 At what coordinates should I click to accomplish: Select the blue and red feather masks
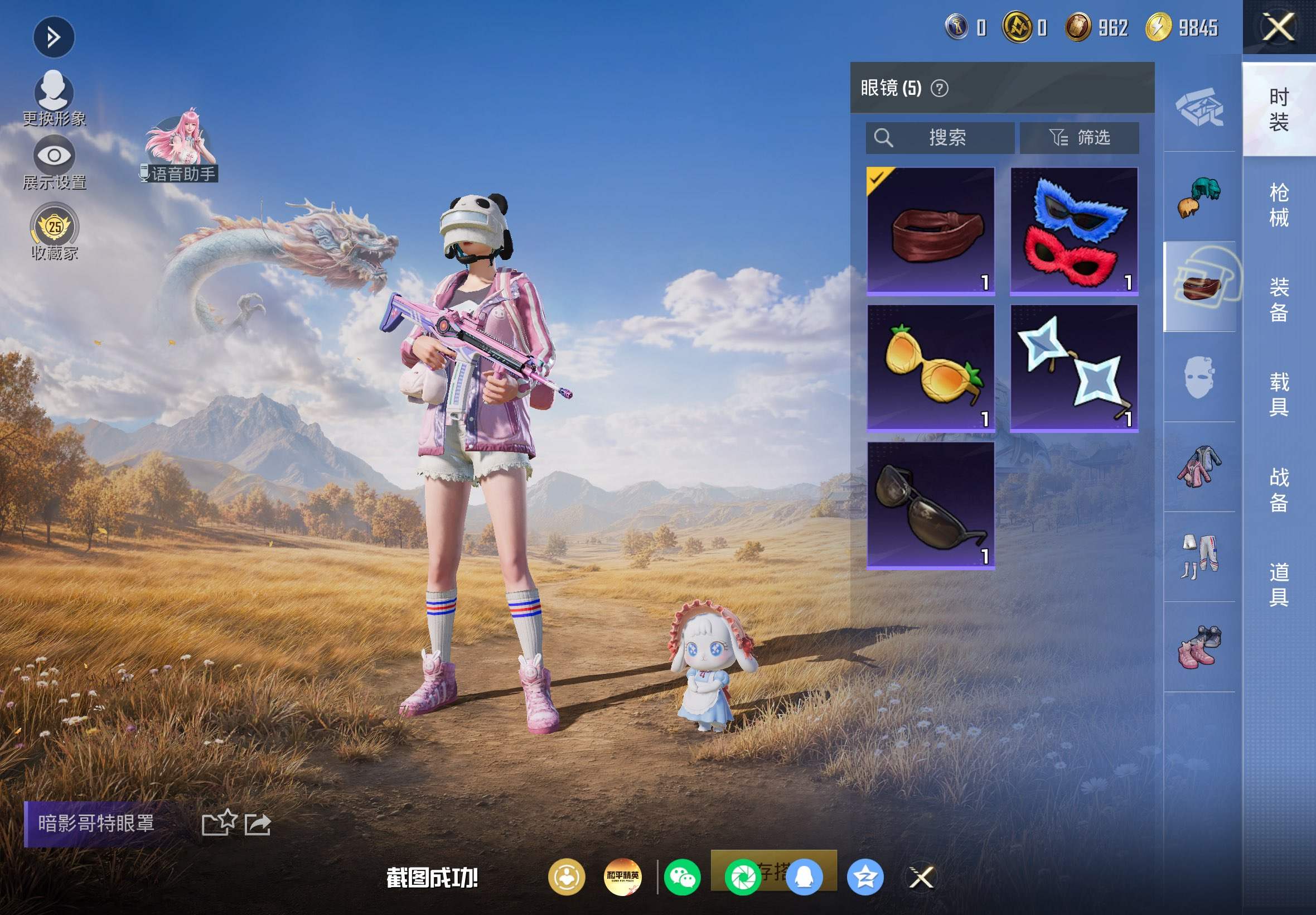[1073, 231]
